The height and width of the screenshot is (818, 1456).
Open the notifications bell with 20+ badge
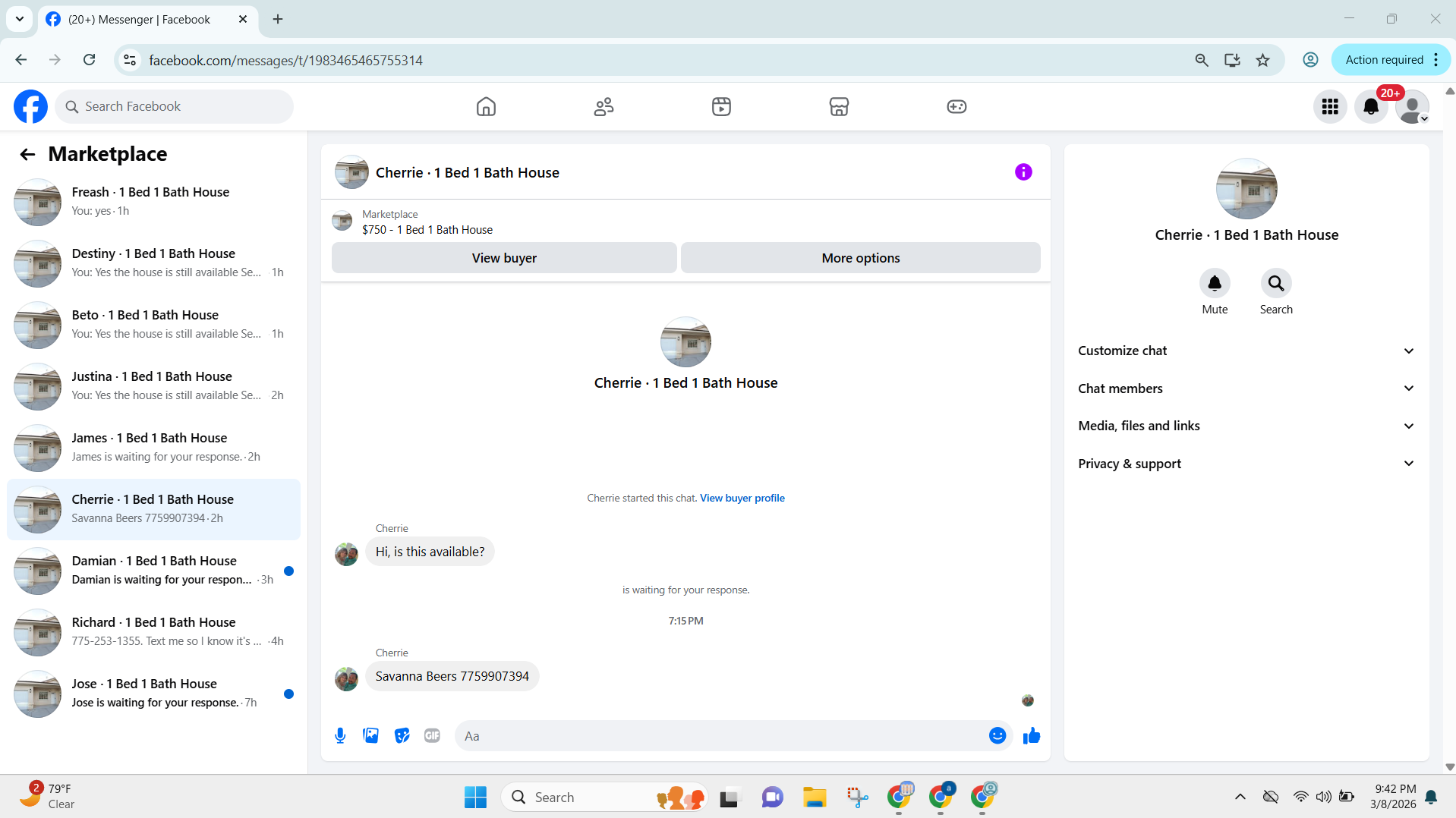coord(1371,106)
